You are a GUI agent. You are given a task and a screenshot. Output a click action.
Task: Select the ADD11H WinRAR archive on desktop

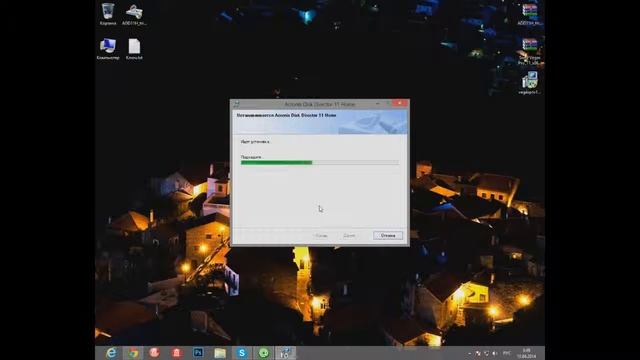point(530,14)
